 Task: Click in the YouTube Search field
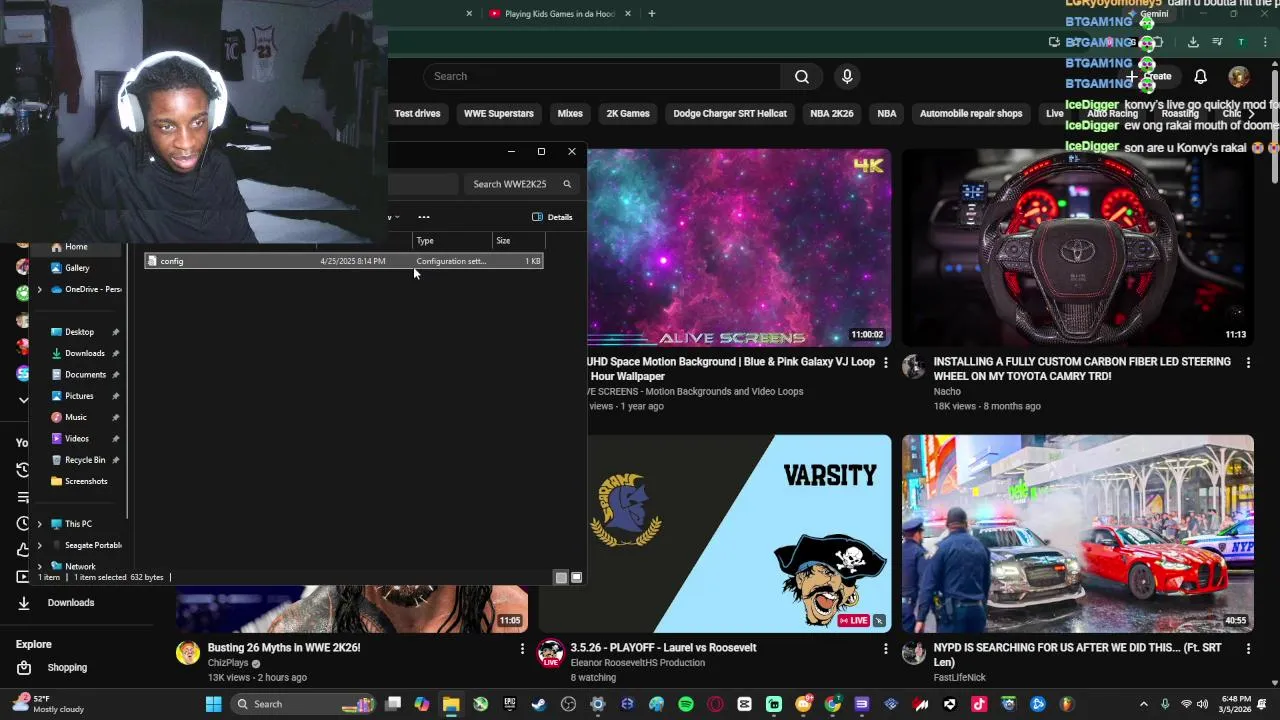602,76
